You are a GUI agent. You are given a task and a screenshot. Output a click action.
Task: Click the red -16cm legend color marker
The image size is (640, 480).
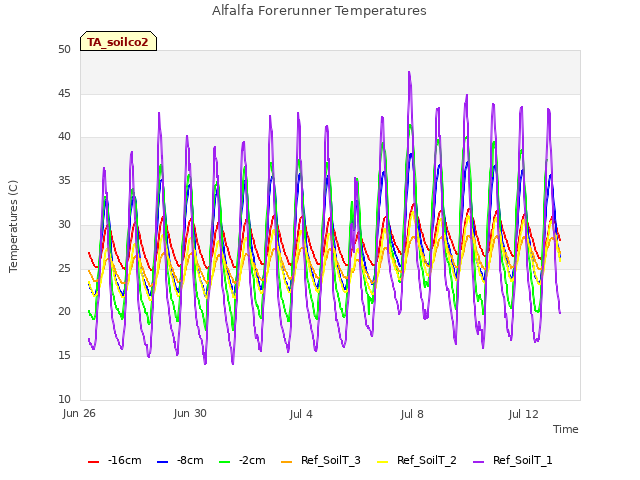[x=93, y=462]
